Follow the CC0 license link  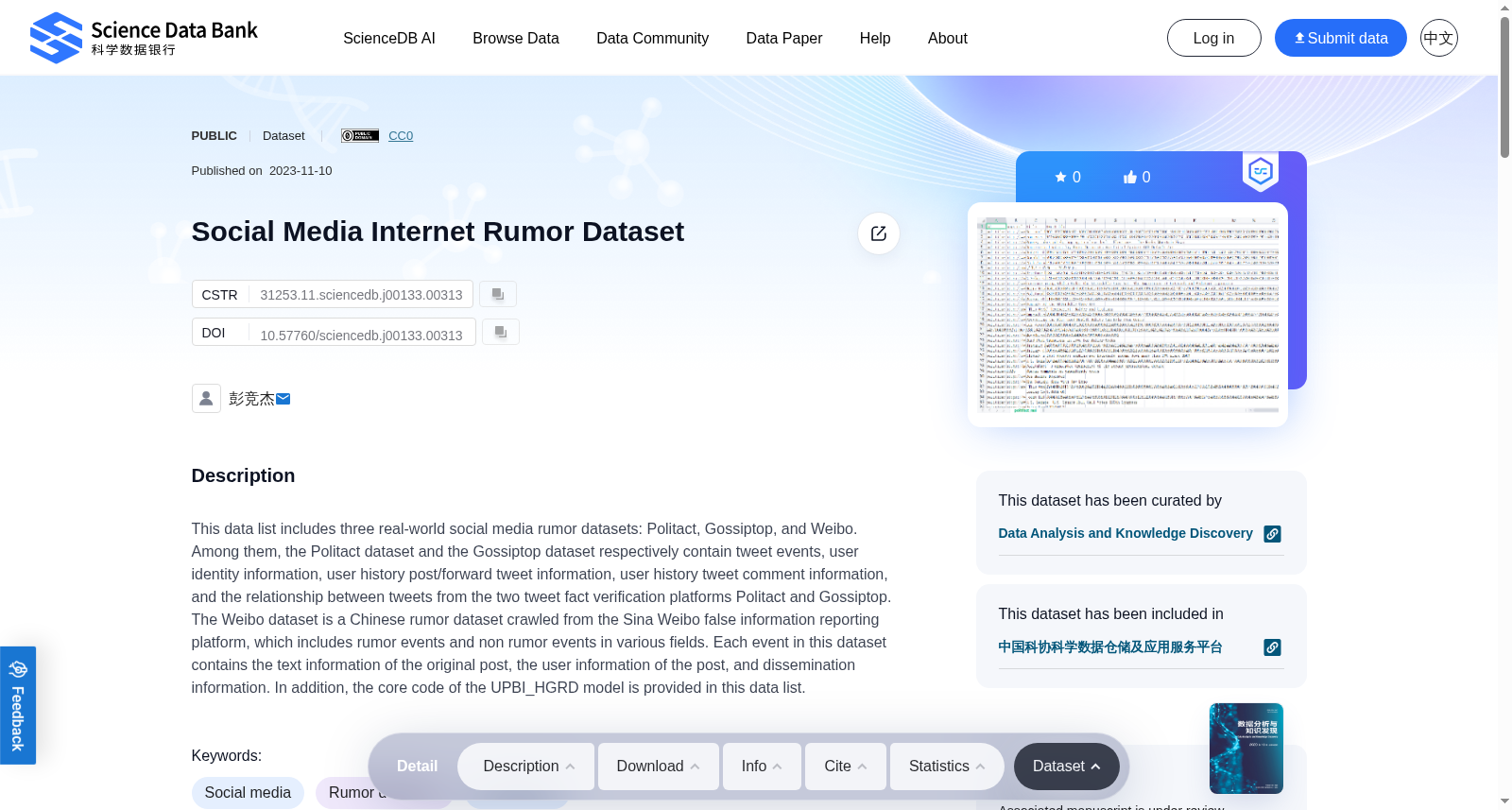click(x=401, y=136)
